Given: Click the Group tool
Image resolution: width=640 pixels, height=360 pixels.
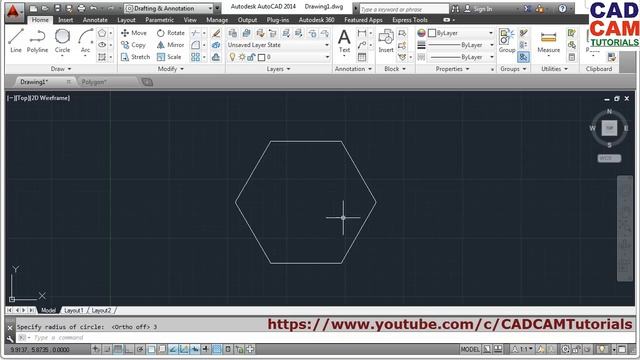Looking at the screenshot, I should click(507, 41).
